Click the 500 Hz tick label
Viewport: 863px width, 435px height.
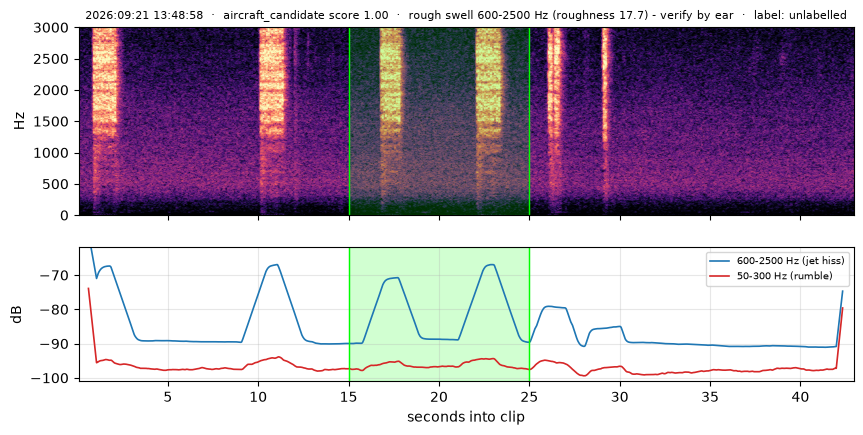57,184
